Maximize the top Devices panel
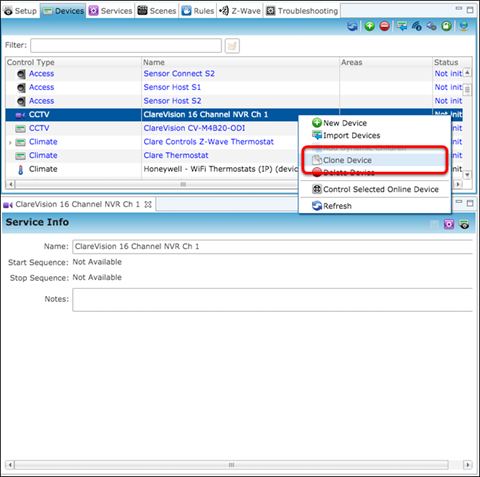The height and width of the screenshot is (477, 480). [x=470, y=10]
